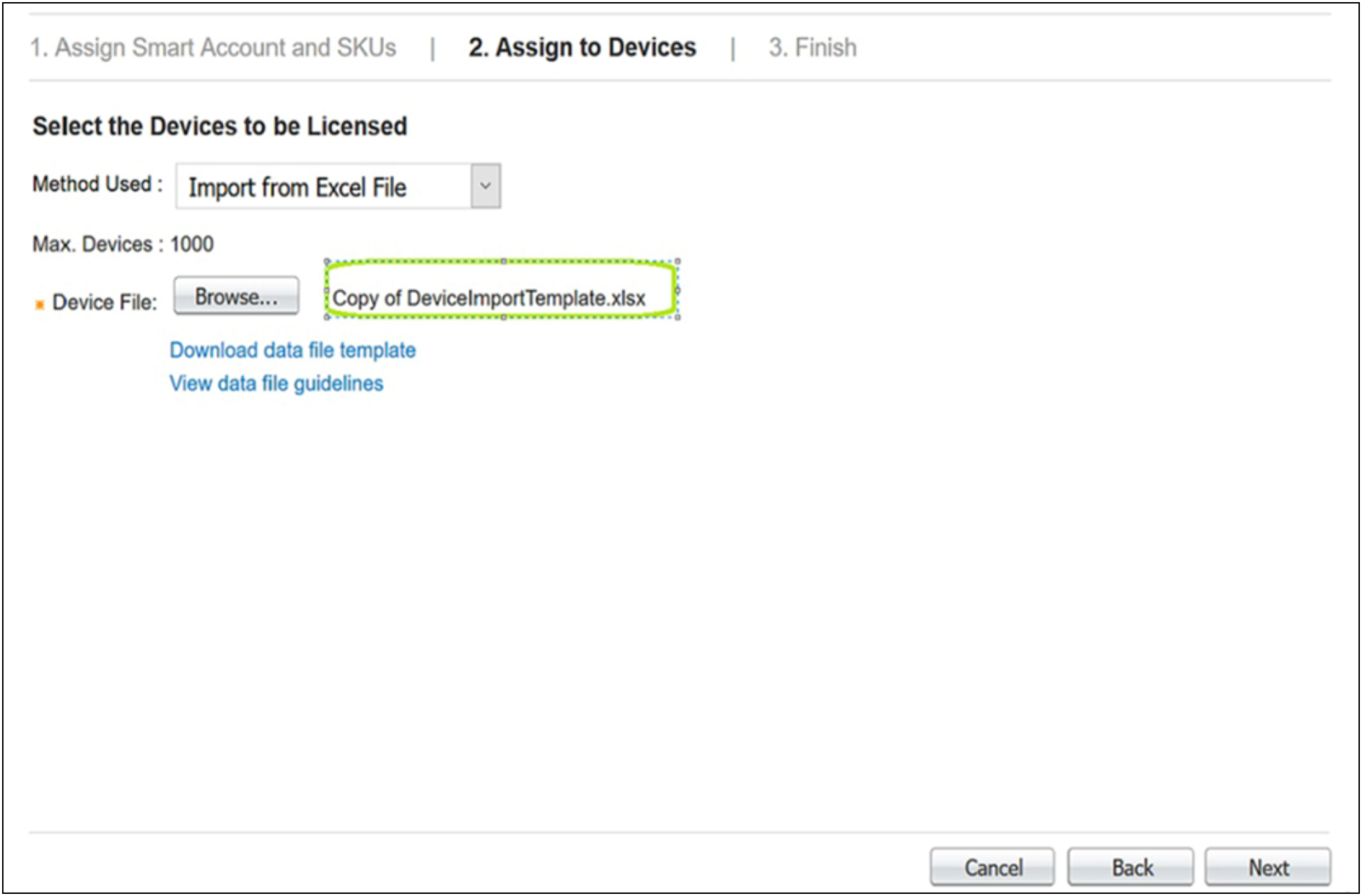Select step 1 Assign Smart Account and SKUs
This screenshot has width=1362, height=896.
[x=213, y=48]
